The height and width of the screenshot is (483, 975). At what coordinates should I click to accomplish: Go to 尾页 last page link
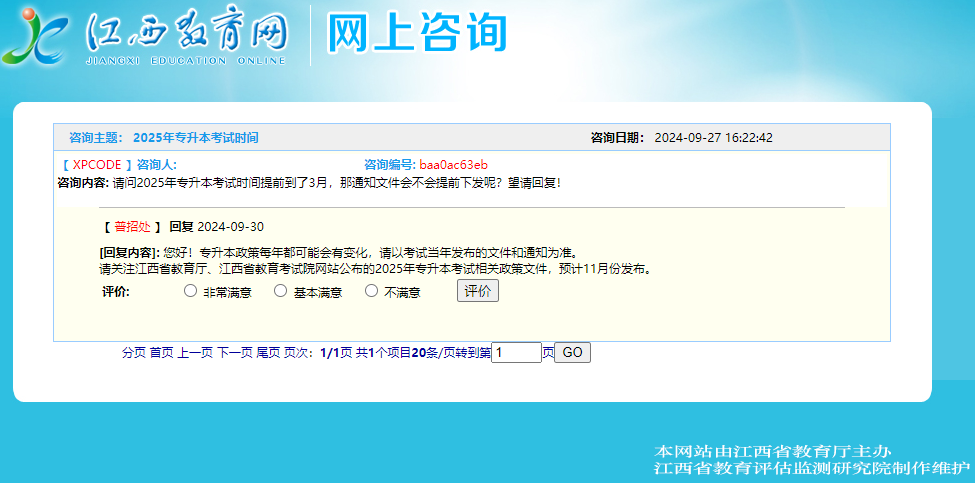pos(269,353)
